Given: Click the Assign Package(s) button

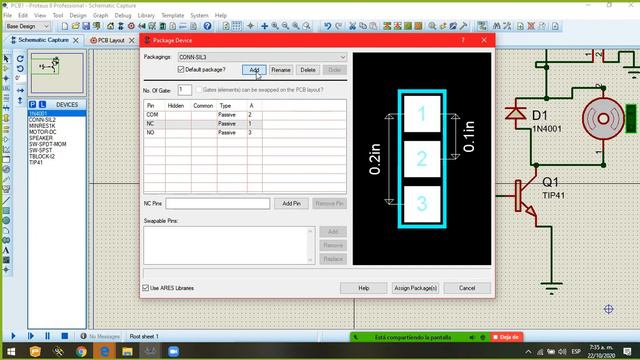Looking at the screenshot, I should 416,288.
